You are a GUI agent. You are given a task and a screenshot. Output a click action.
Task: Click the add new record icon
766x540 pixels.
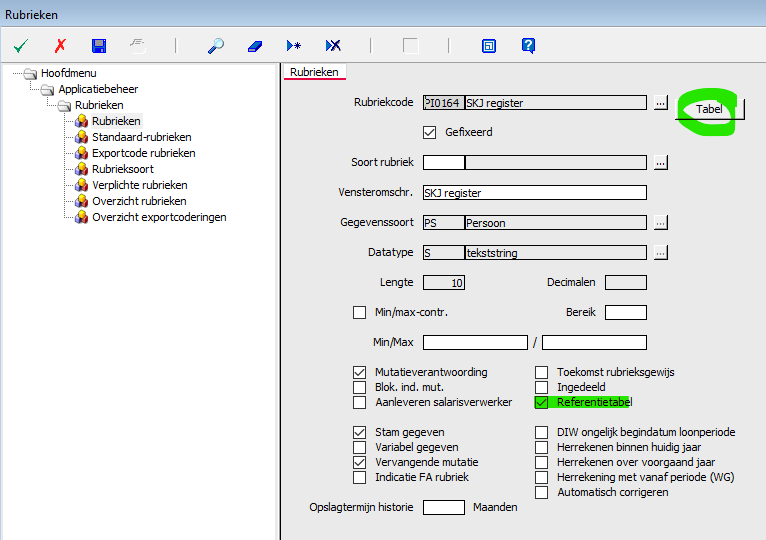click(293, 46)
